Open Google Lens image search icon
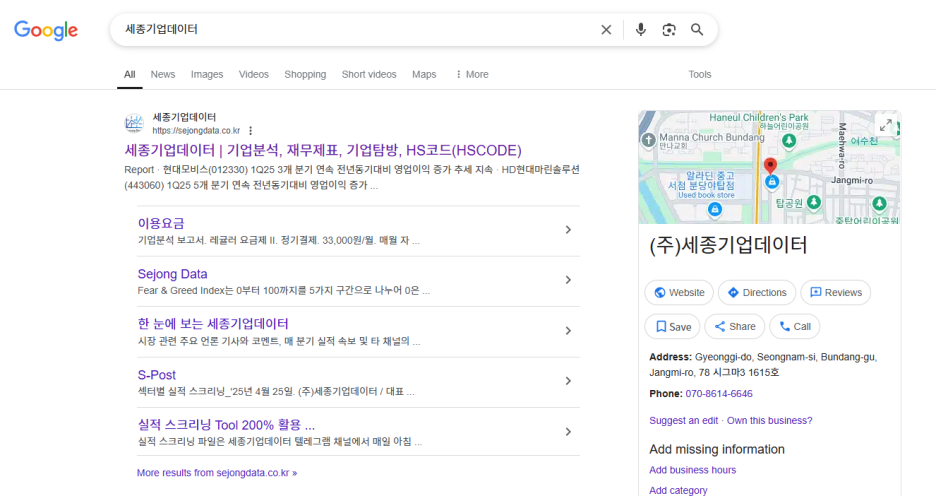Screen dimensions: 936x496 click(669, 30)
